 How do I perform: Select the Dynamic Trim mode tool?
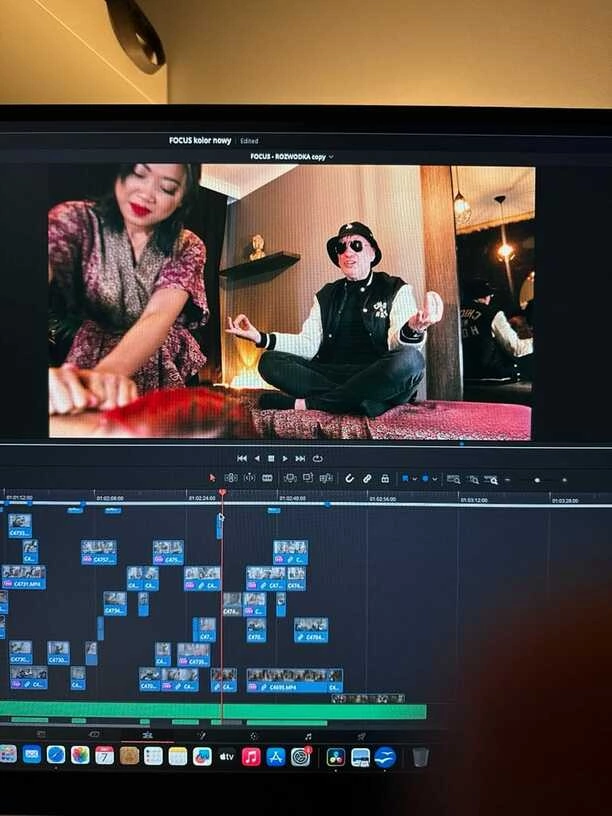(x=249, y=478)
